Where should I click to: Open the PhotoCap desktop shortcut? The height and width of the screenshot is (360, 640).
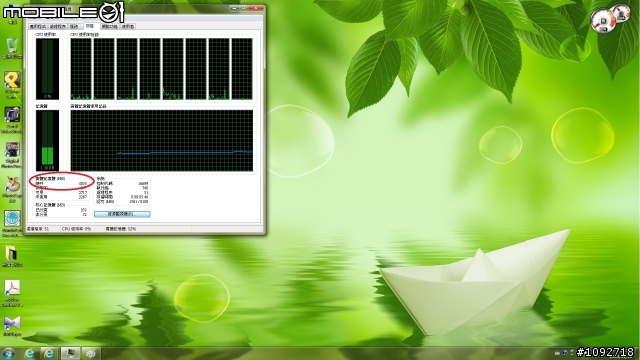point(12,190)
